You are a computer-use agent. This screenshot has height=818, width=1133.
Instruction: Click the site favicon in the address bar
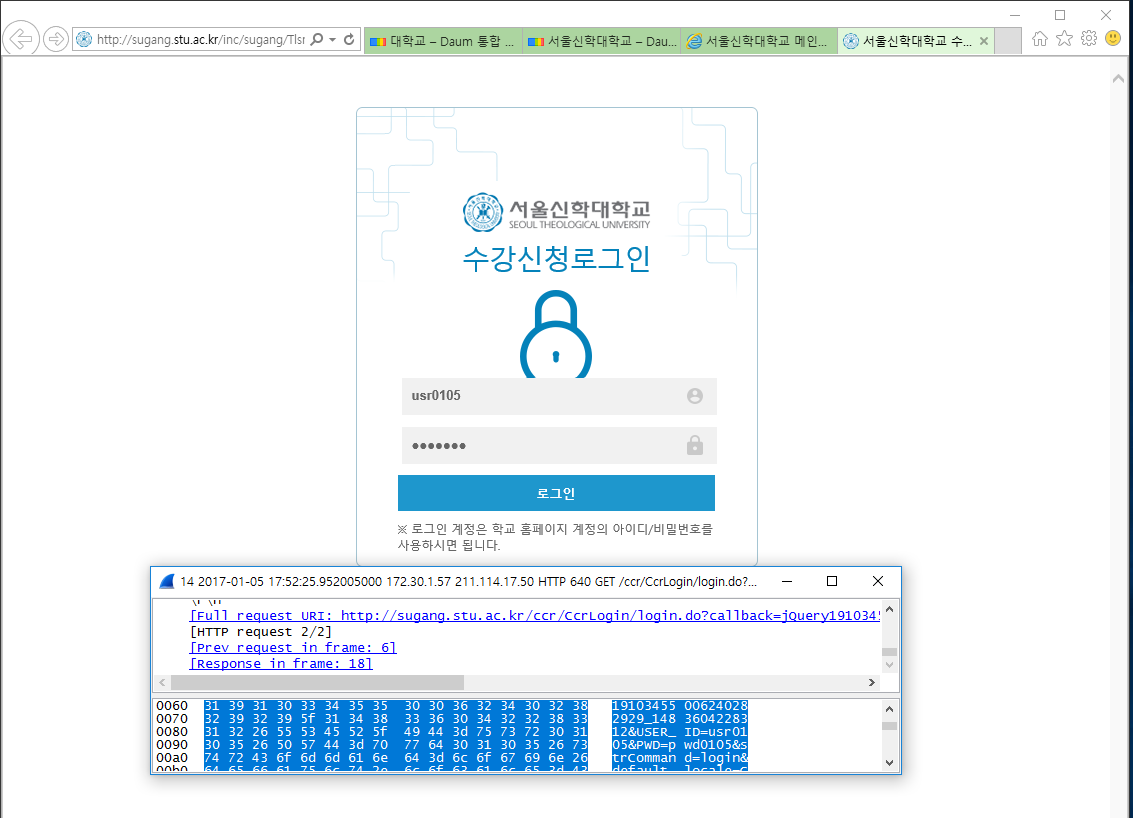click(x=84, y=40)
